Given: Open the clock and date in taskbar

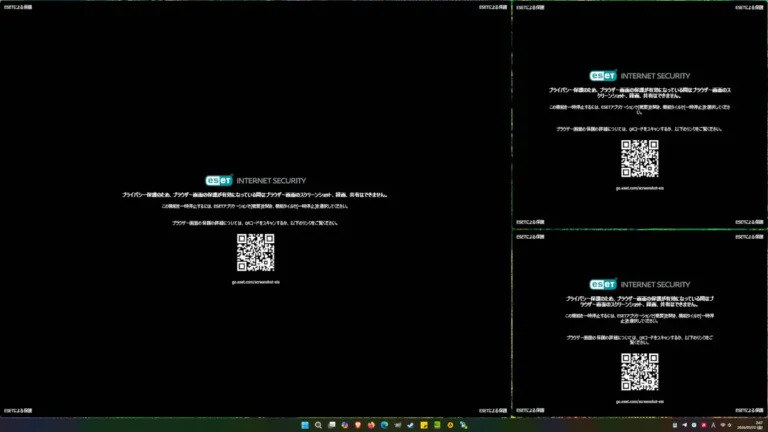Looking at the screenshot, I should tap(749, 425).
